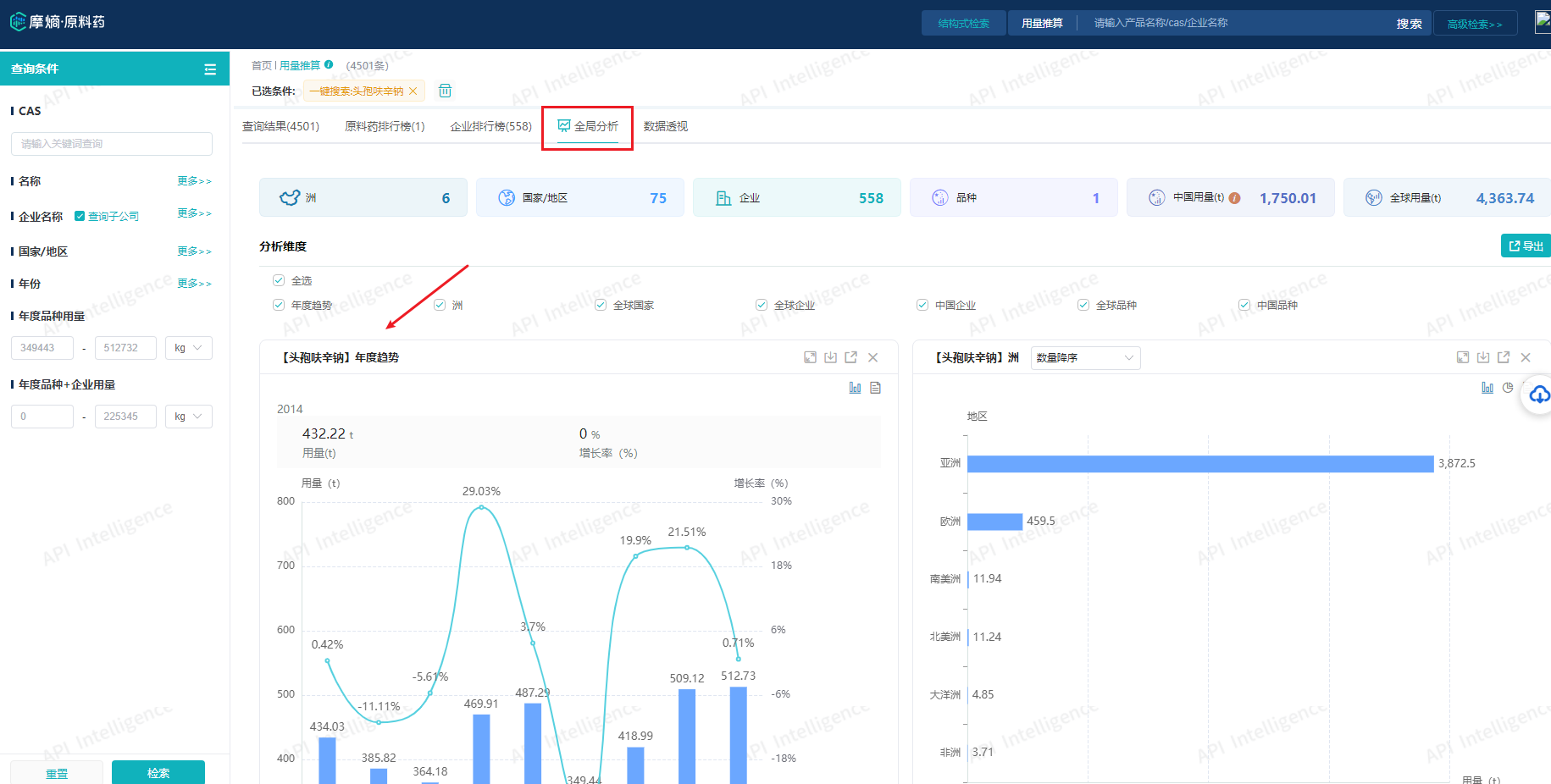Click the info icon next to 用量推算
Screen dimensions: 1551x784
329,64
